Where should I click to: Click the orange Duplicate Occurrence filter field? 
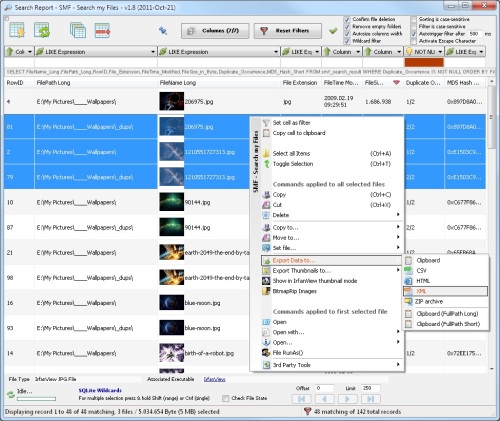pos(424,62)
